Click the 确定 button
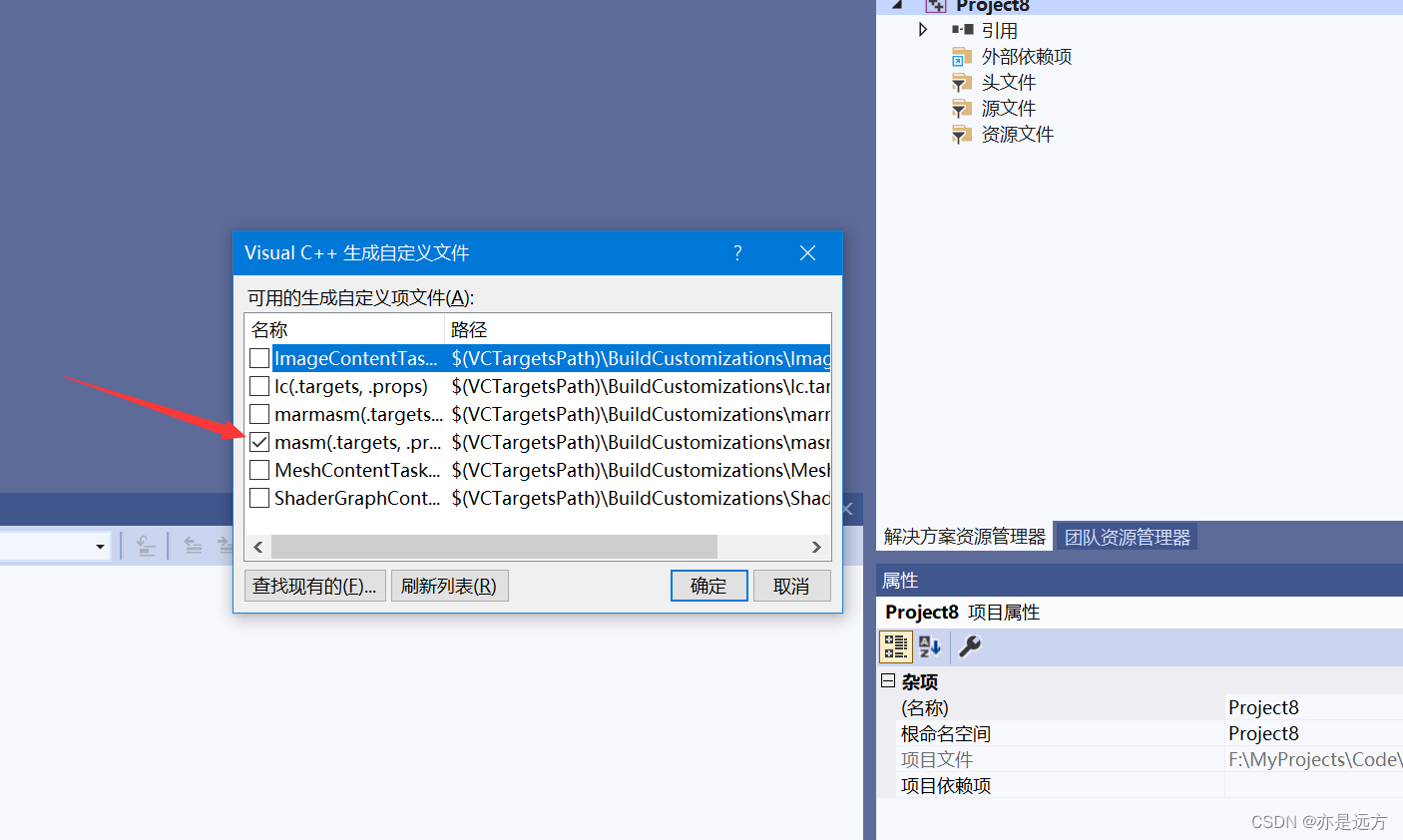Screen dimensions: 1403x840 tap(709, 586)
